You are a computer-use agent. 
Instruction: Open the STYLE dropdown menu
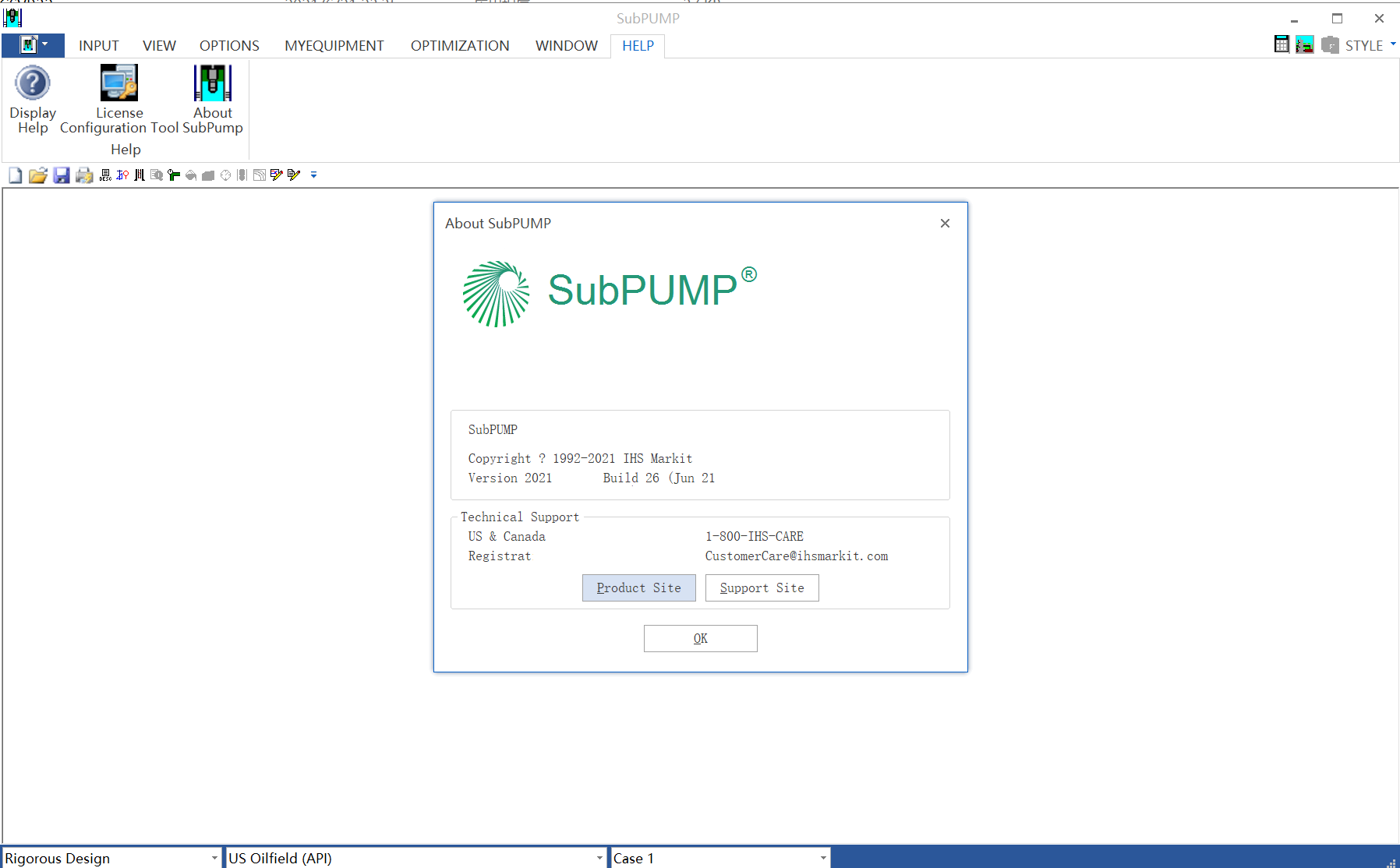[1370, 45]
